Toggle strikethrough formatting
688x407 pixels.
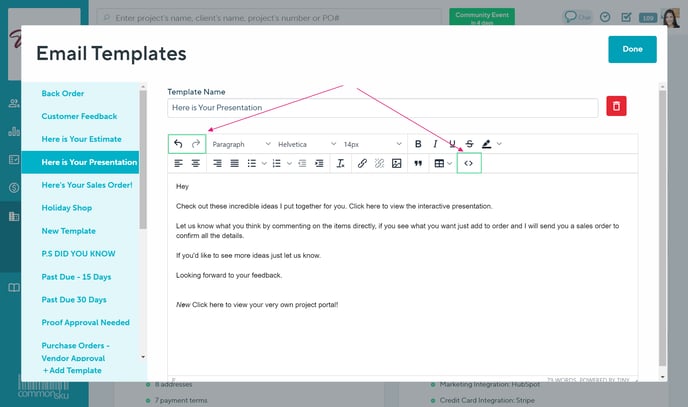tap(469, 144)
